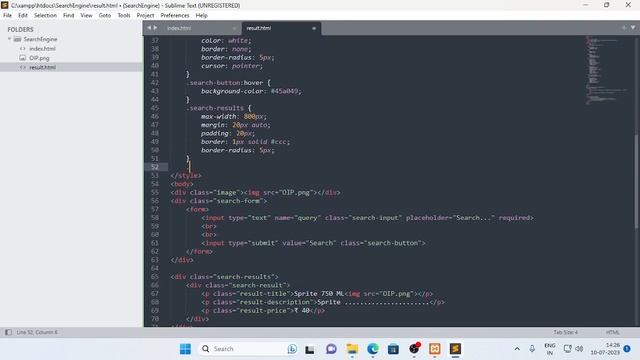The width and height of the screenshot is (640, 360).
Task: Change Tab Size setting in status bar
Action: [565, 332]
